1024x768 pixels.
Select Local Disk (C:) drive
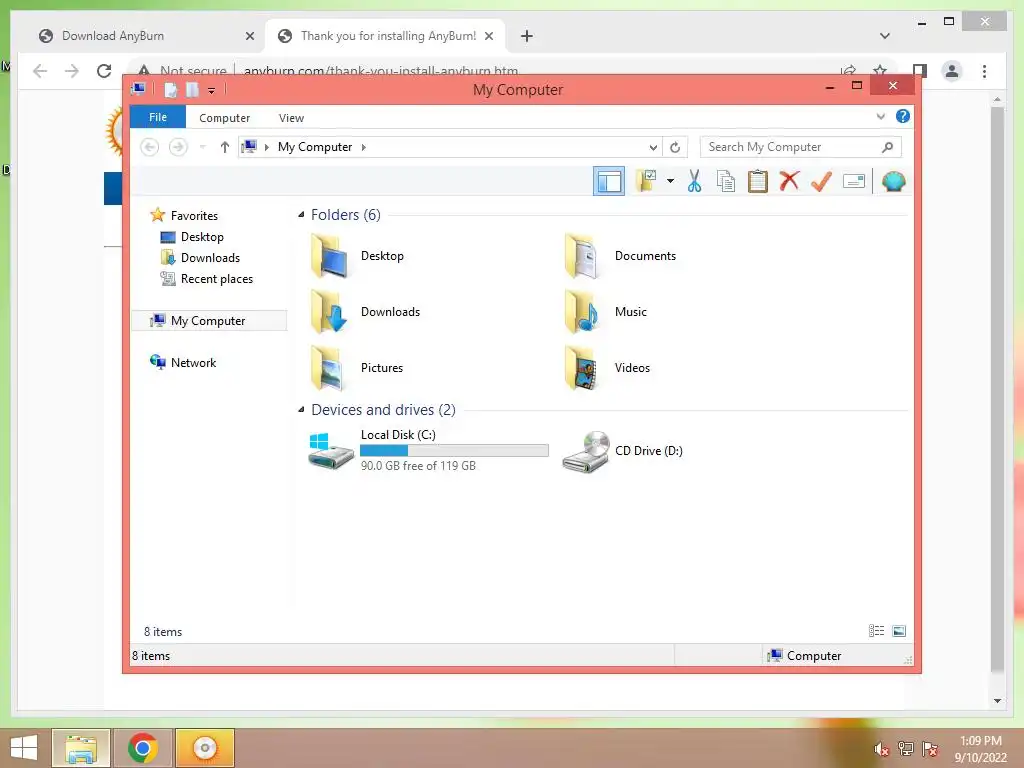[x=428, y=450]
